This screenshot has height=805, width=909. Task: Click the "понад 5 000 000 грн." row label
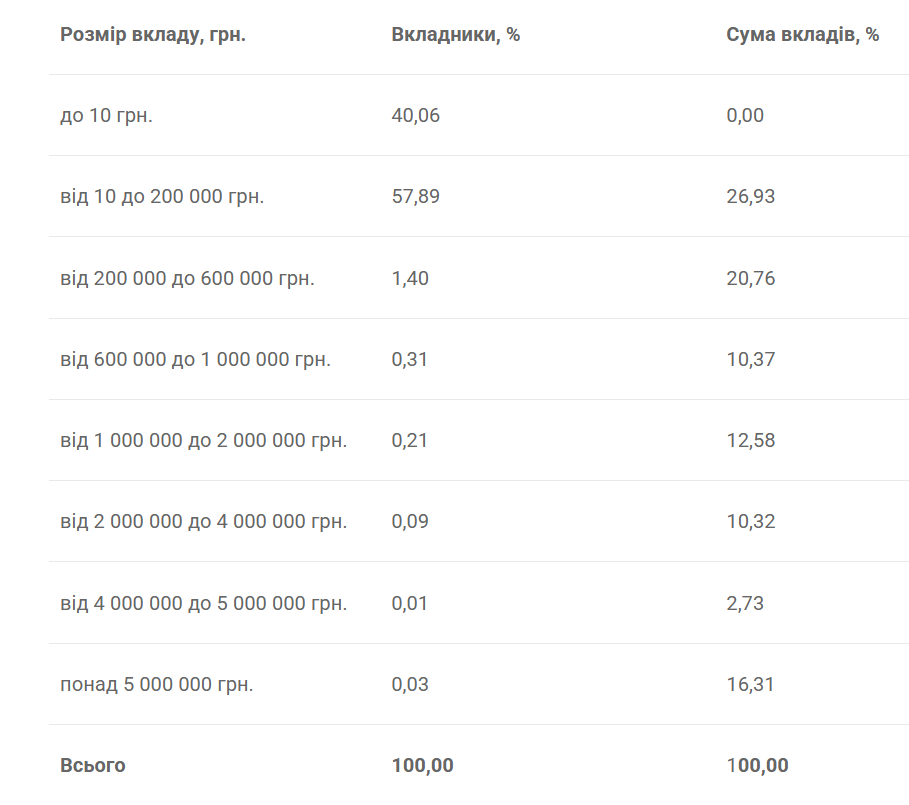coord(156,684)
